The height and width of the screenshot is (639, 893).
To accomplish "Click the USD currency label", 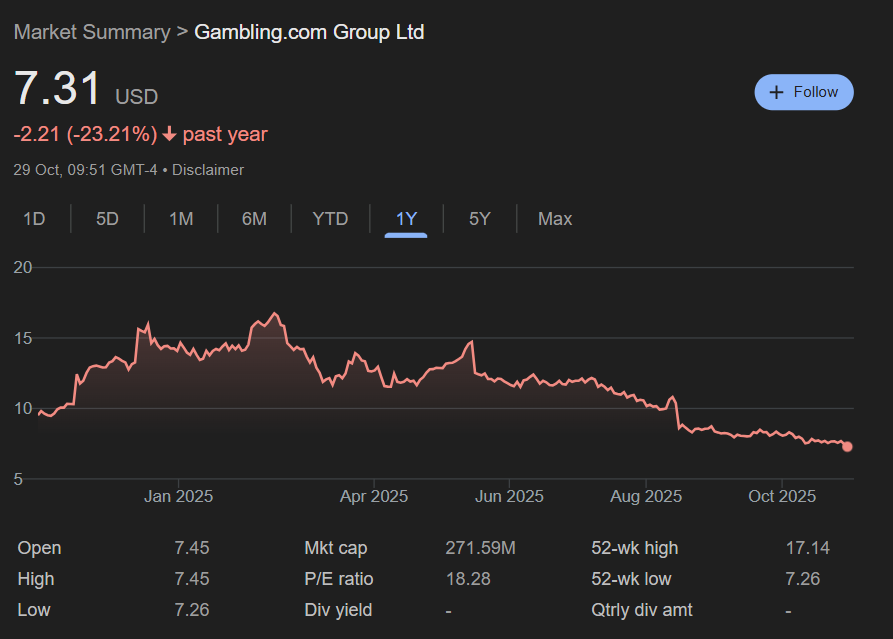I will tap(137, 97).
